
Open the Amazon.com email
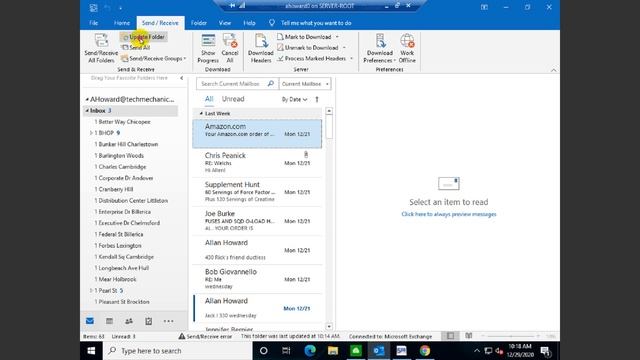257,133
